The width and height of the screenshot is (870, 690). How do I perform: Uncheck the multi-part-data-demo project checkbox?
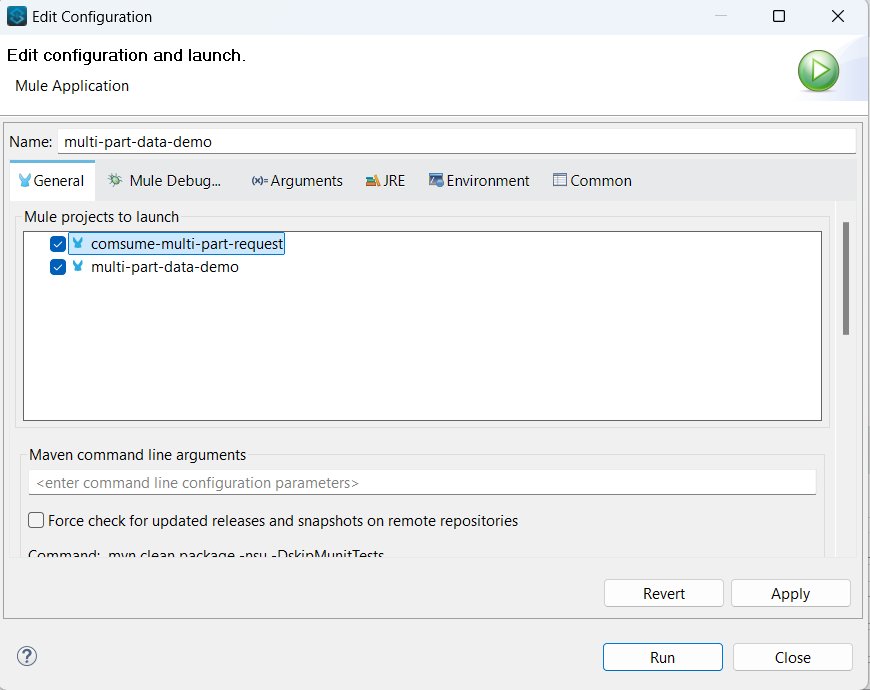click(x=58, y=267)
